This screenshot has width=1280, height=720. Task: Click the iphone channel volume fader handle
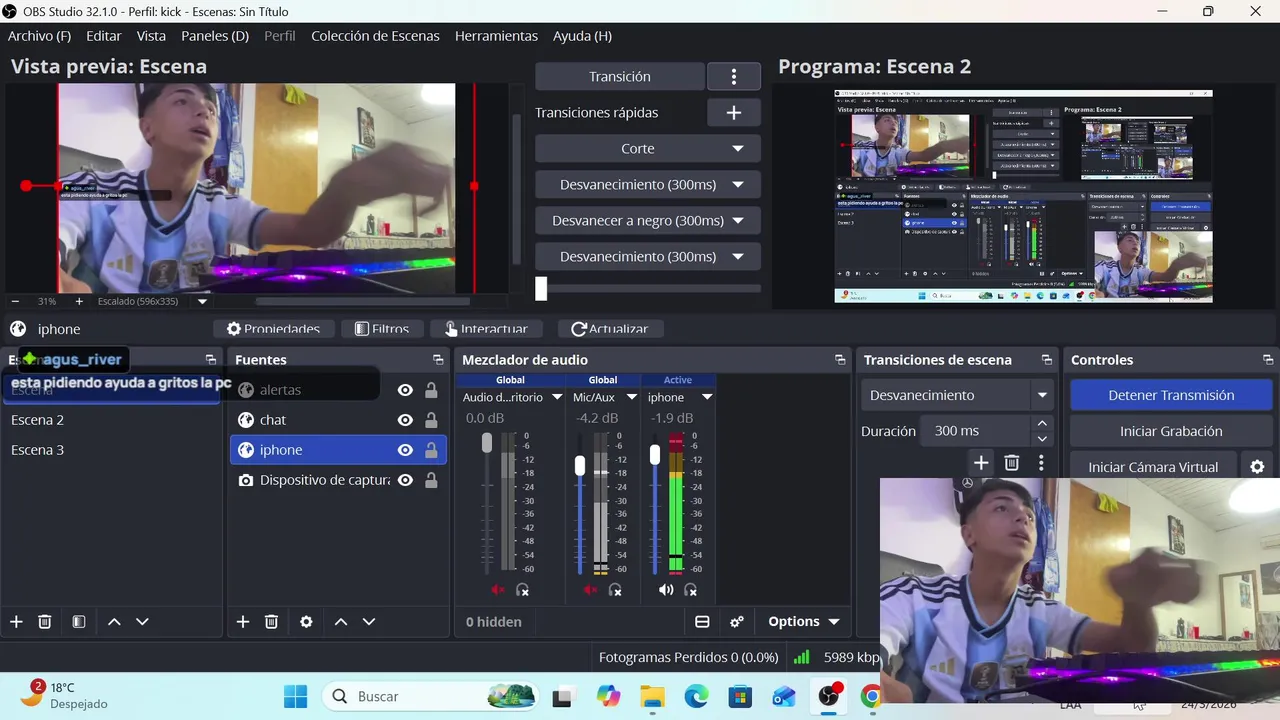[655, 456]
